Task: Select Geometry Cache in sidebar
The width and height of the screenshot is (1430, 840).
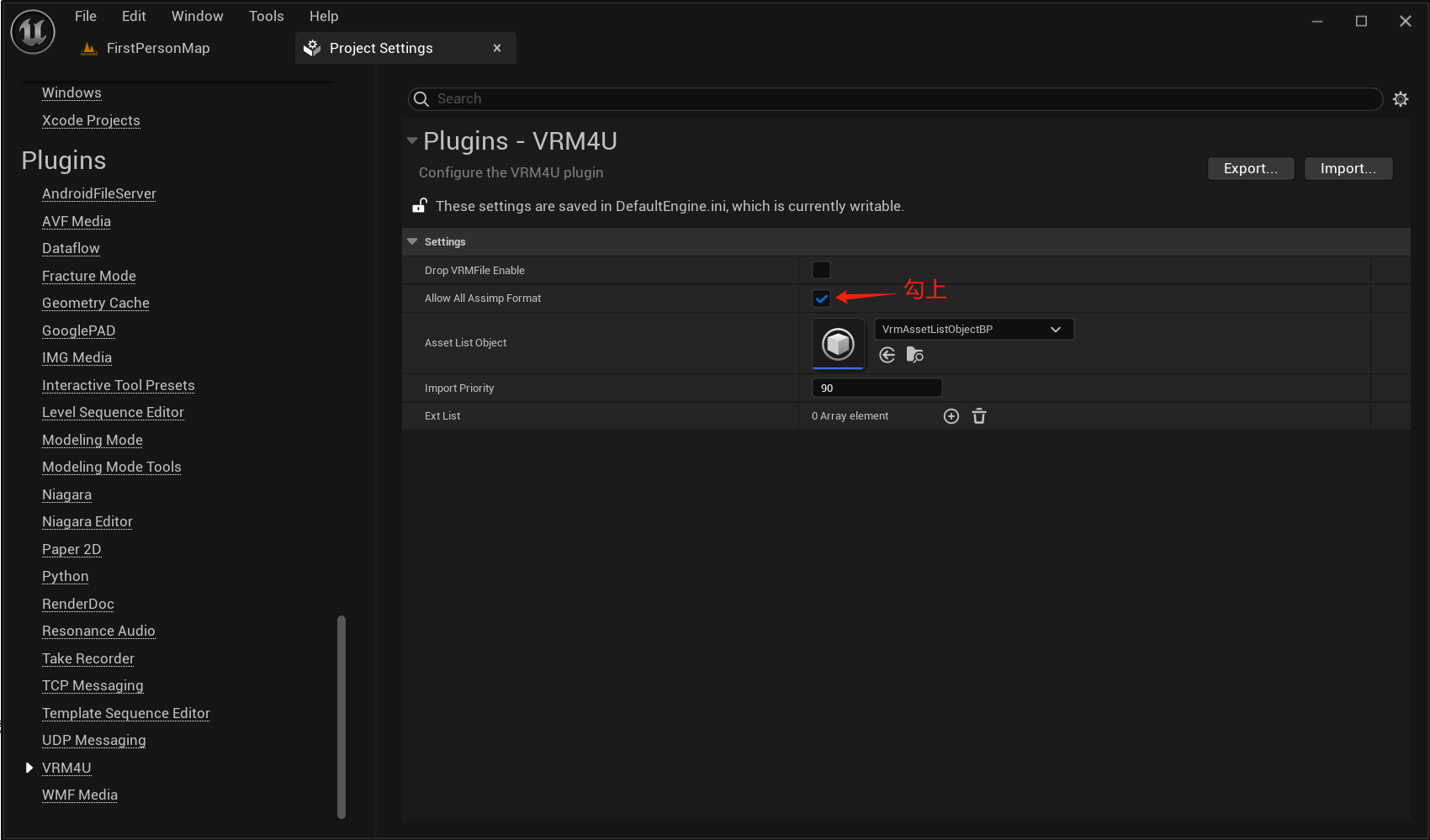Action: pos(96,303)
